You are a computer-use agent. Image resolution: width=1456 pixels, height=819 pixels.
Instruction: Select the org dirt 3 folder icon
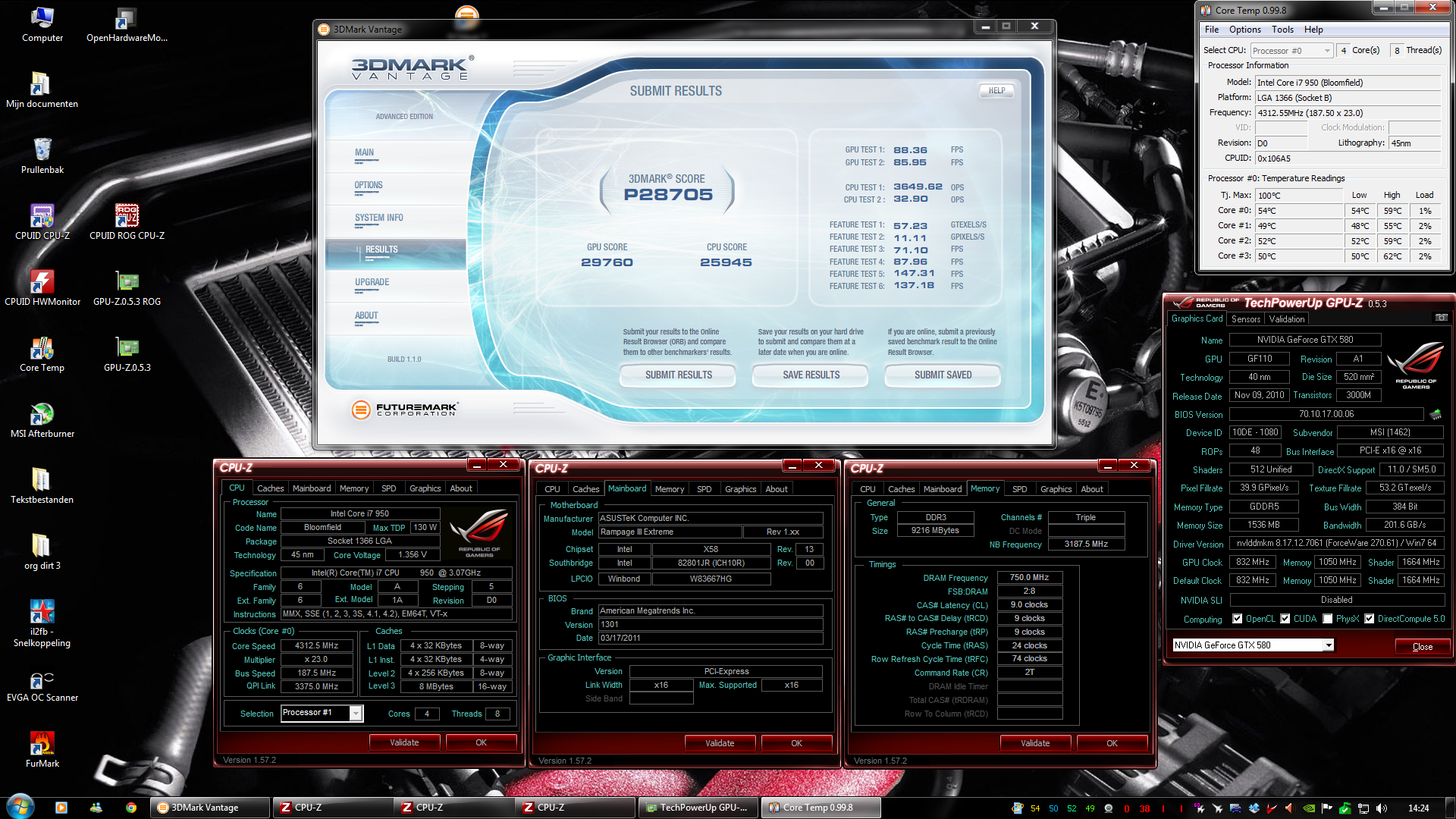click(x=42, y=552)
